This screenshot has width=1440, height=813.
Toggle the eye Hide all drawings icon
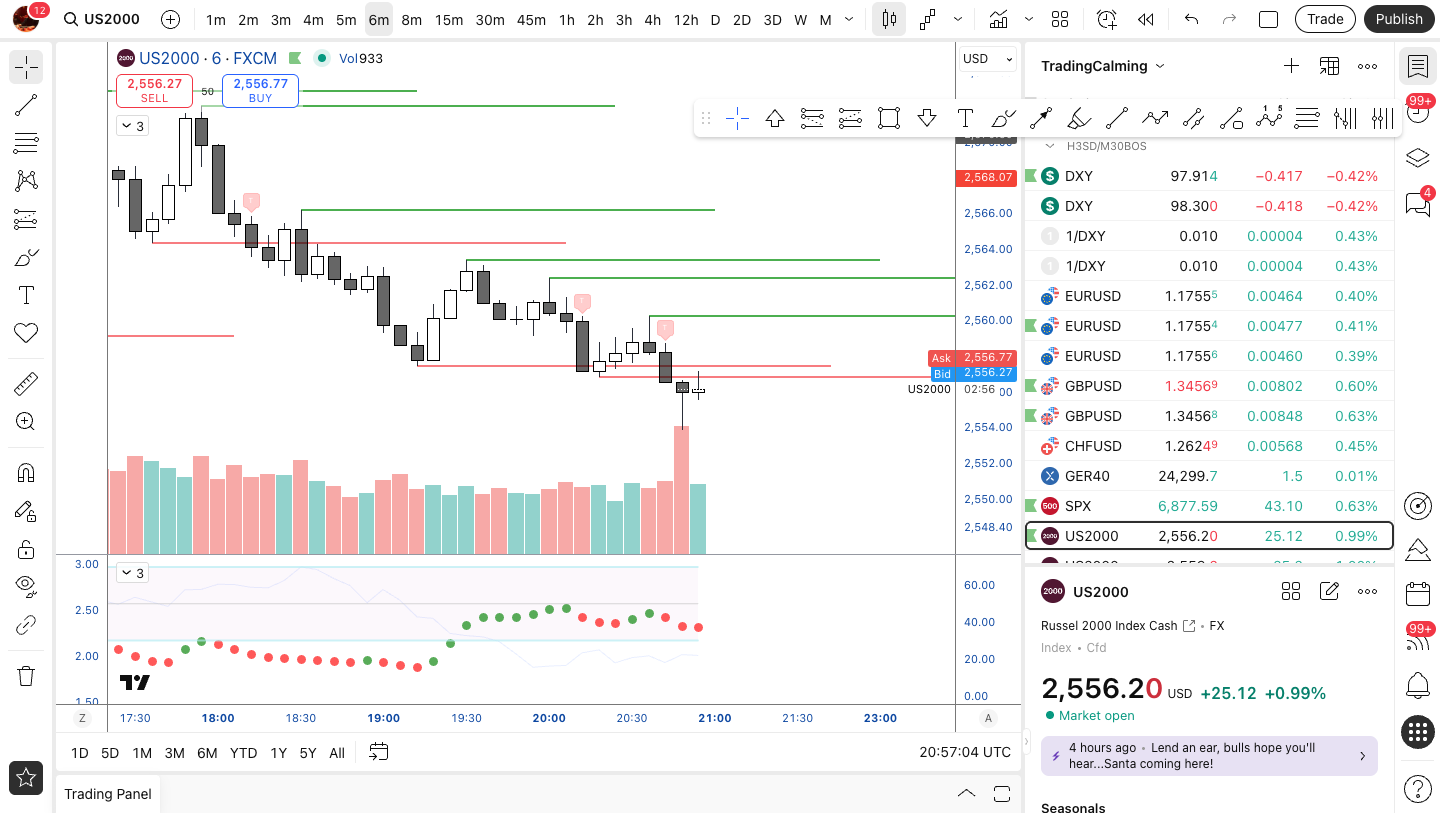coord(26,585)
